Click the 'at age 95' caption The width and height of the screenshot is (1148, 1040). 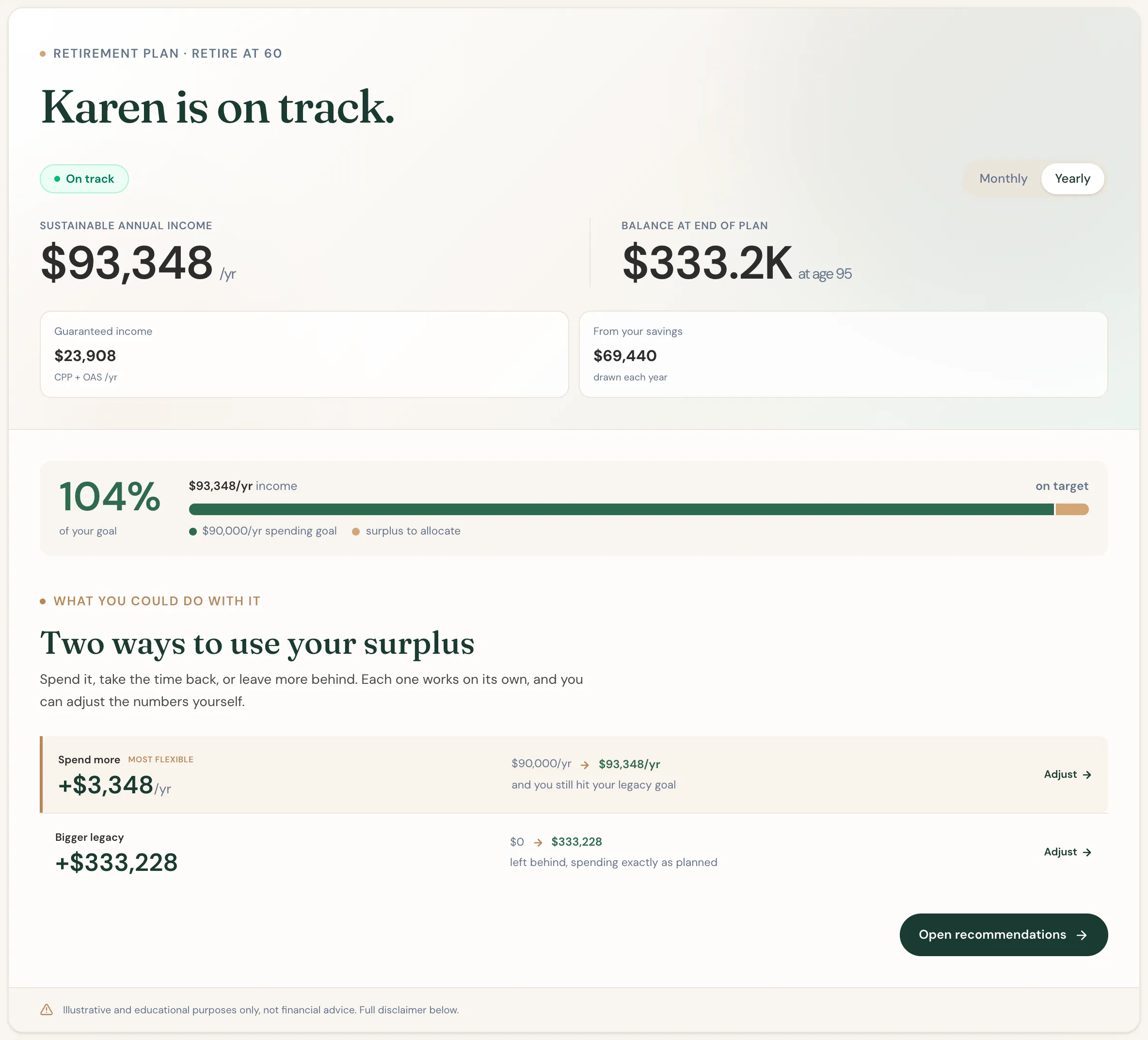pyautogui.click(x=825, y=274)
